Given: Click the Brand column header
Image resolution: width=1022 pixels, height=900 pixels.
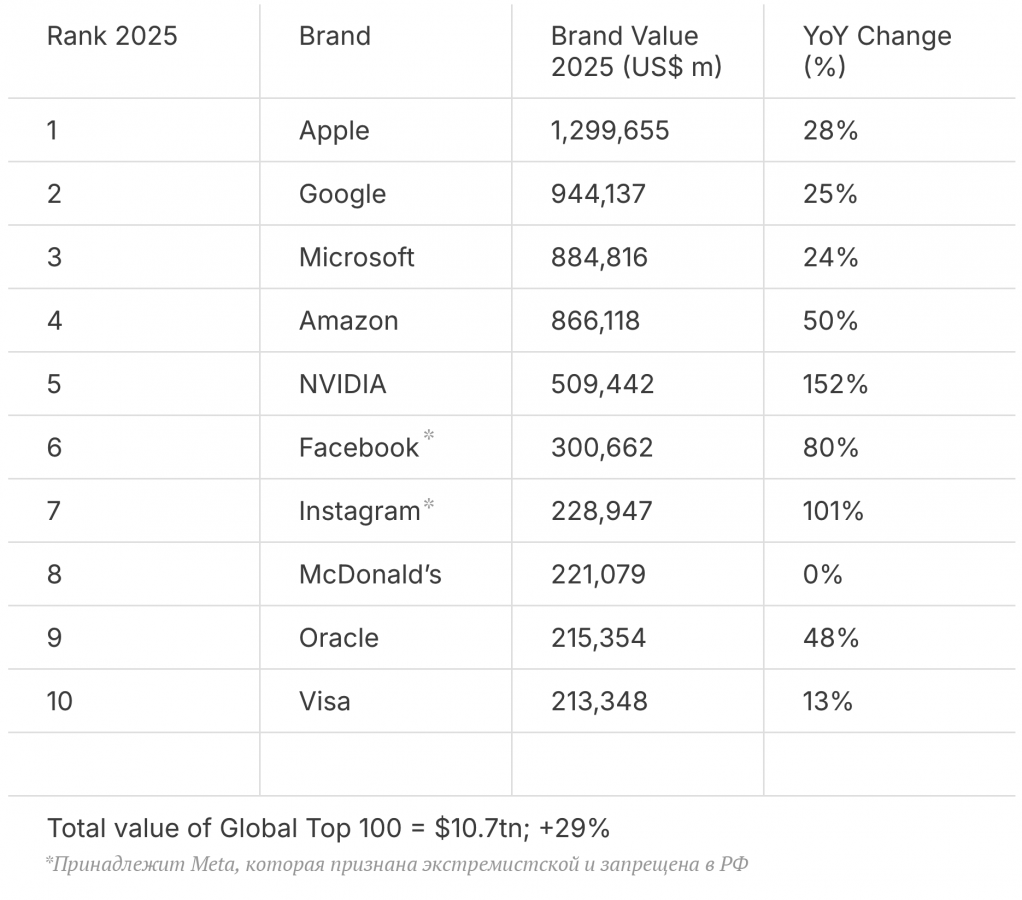Looking at the screenshot, I should pos(335,37).
